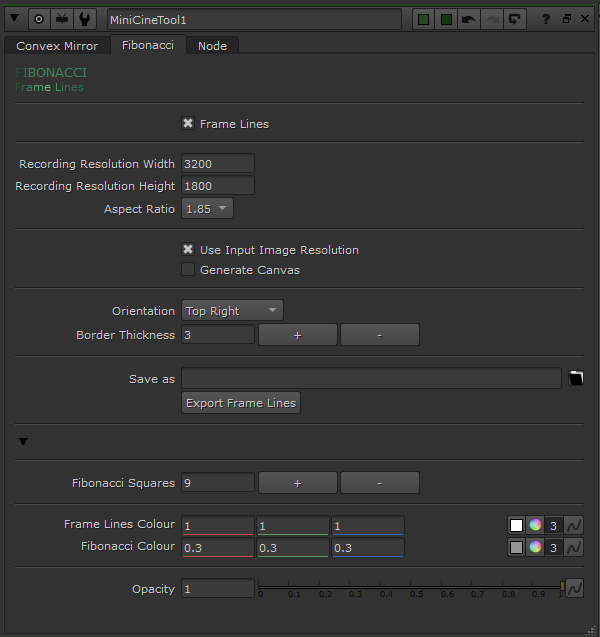Switch to the Node tab
The image size is (600, 637).
[212, 46]
